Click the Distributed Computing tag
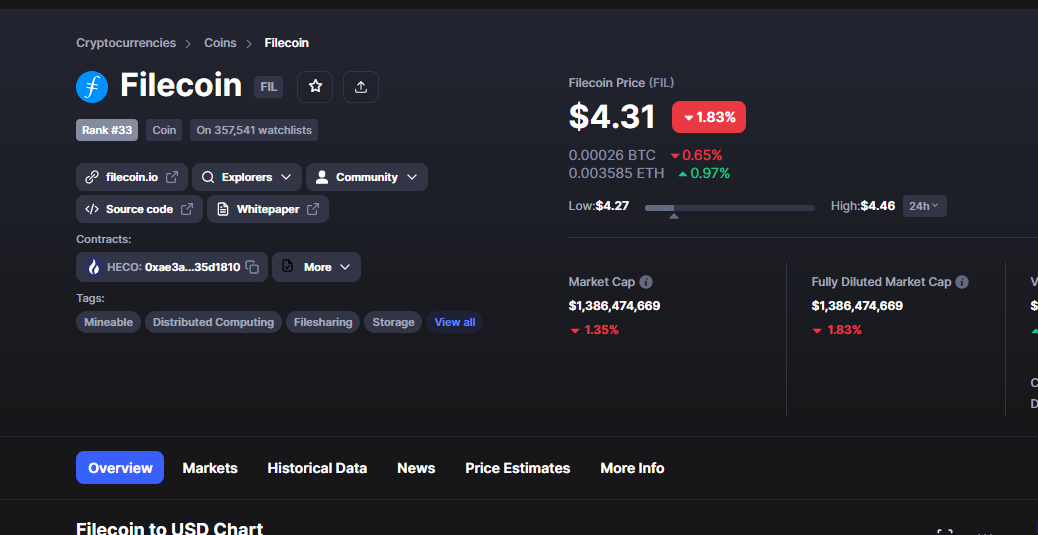 [x=213, y=322]
